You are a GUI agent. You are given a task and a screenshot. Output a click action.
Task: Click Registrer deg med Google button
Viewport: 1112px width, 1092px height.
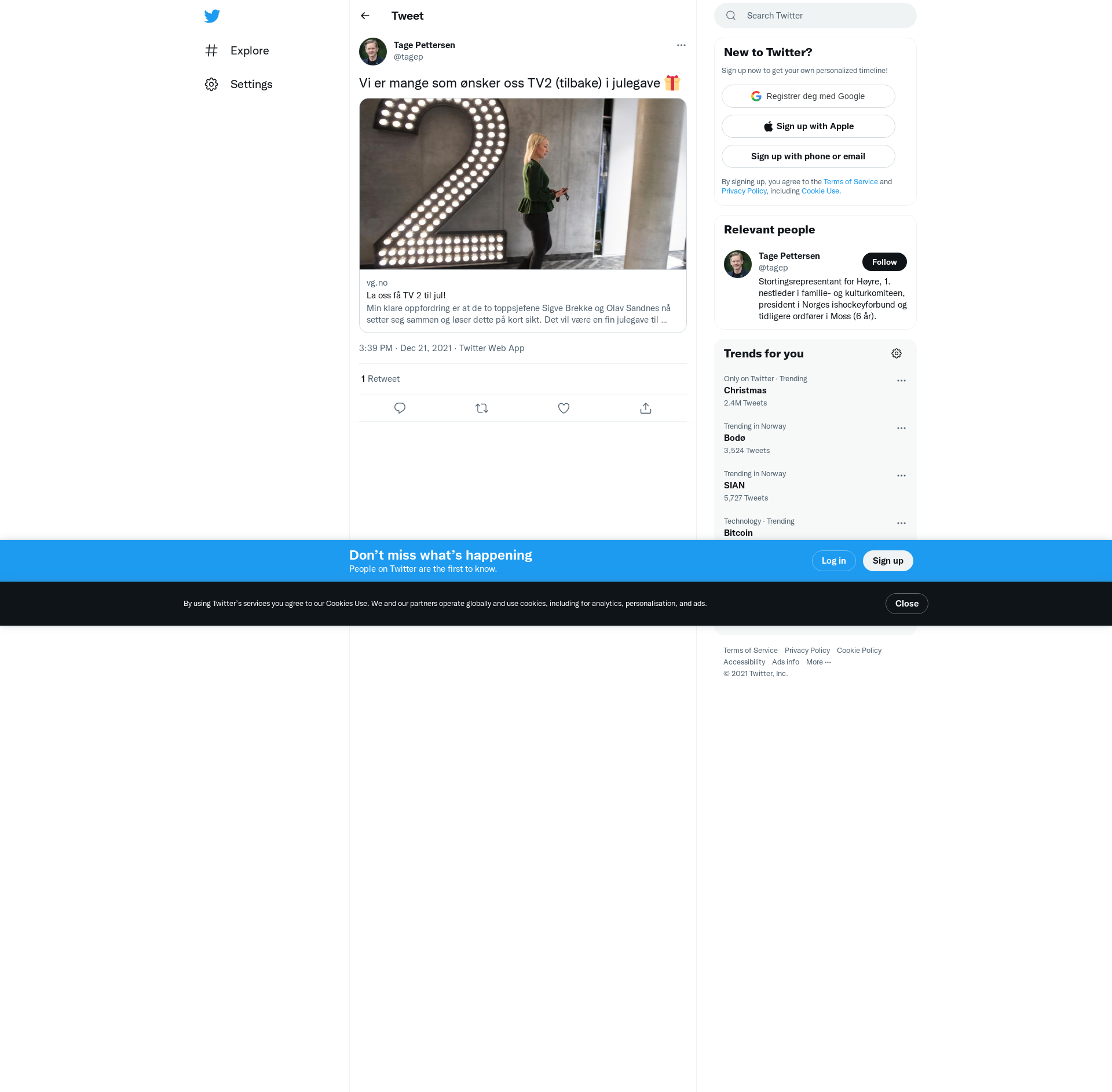tap(809, 96)
